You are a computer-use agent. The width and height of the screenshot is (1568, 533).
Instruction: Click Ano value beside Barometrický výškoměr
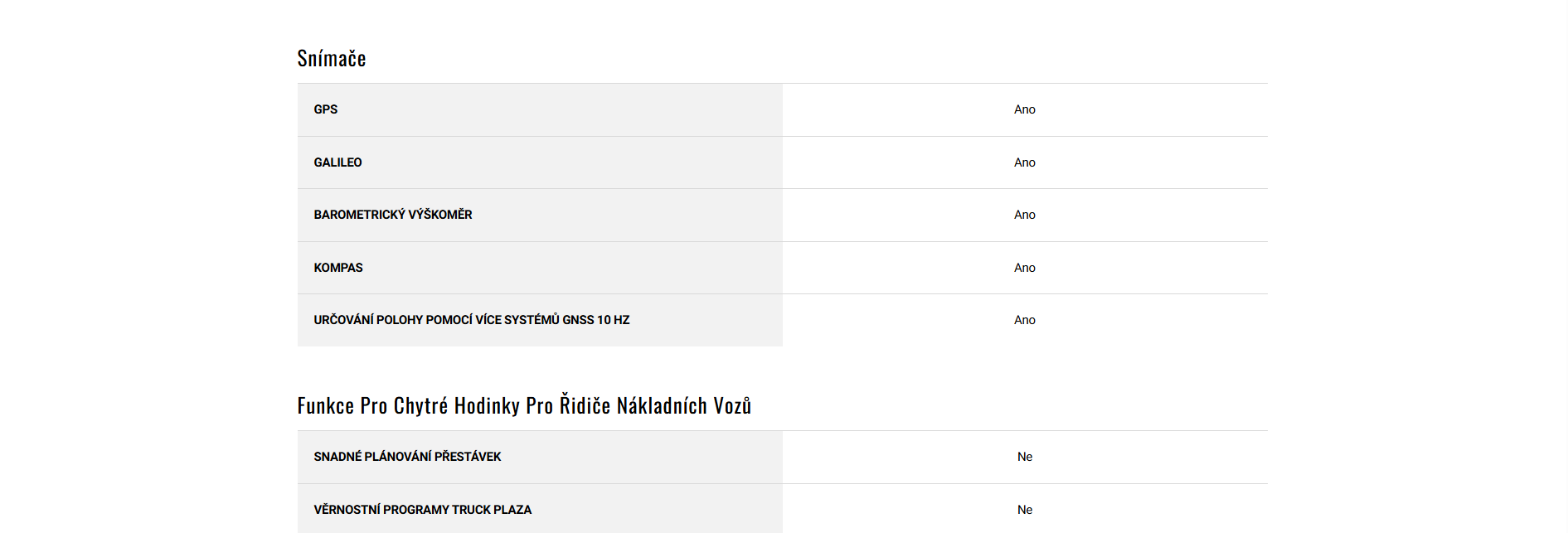tap(1024, 215)
